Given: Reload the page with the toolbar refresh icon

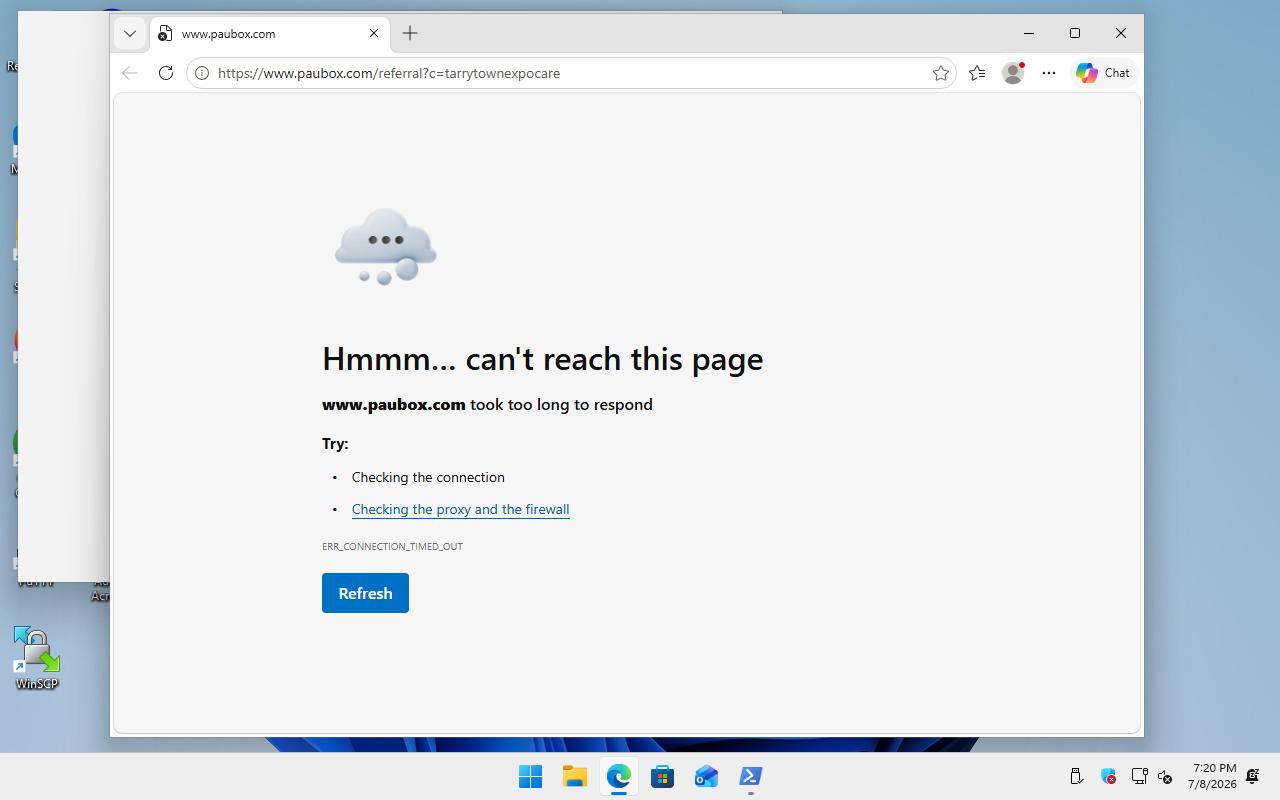Looking at the screenshot, I should pos(166,73).
